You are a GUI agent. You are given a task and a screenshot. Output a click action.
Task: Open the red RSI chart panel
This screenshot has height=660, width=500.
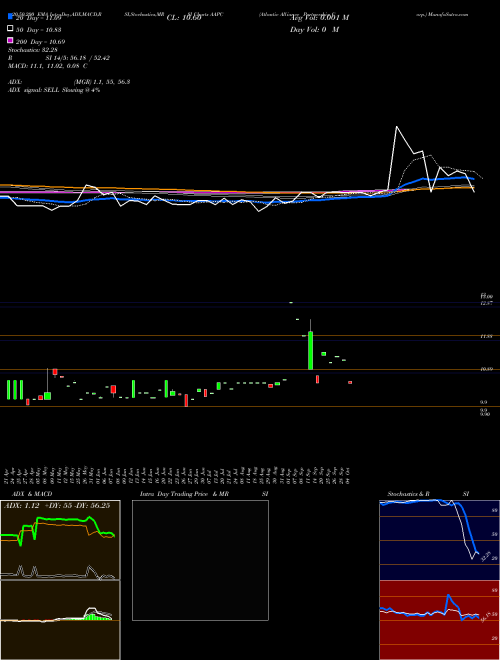click(x=439, y=620)
